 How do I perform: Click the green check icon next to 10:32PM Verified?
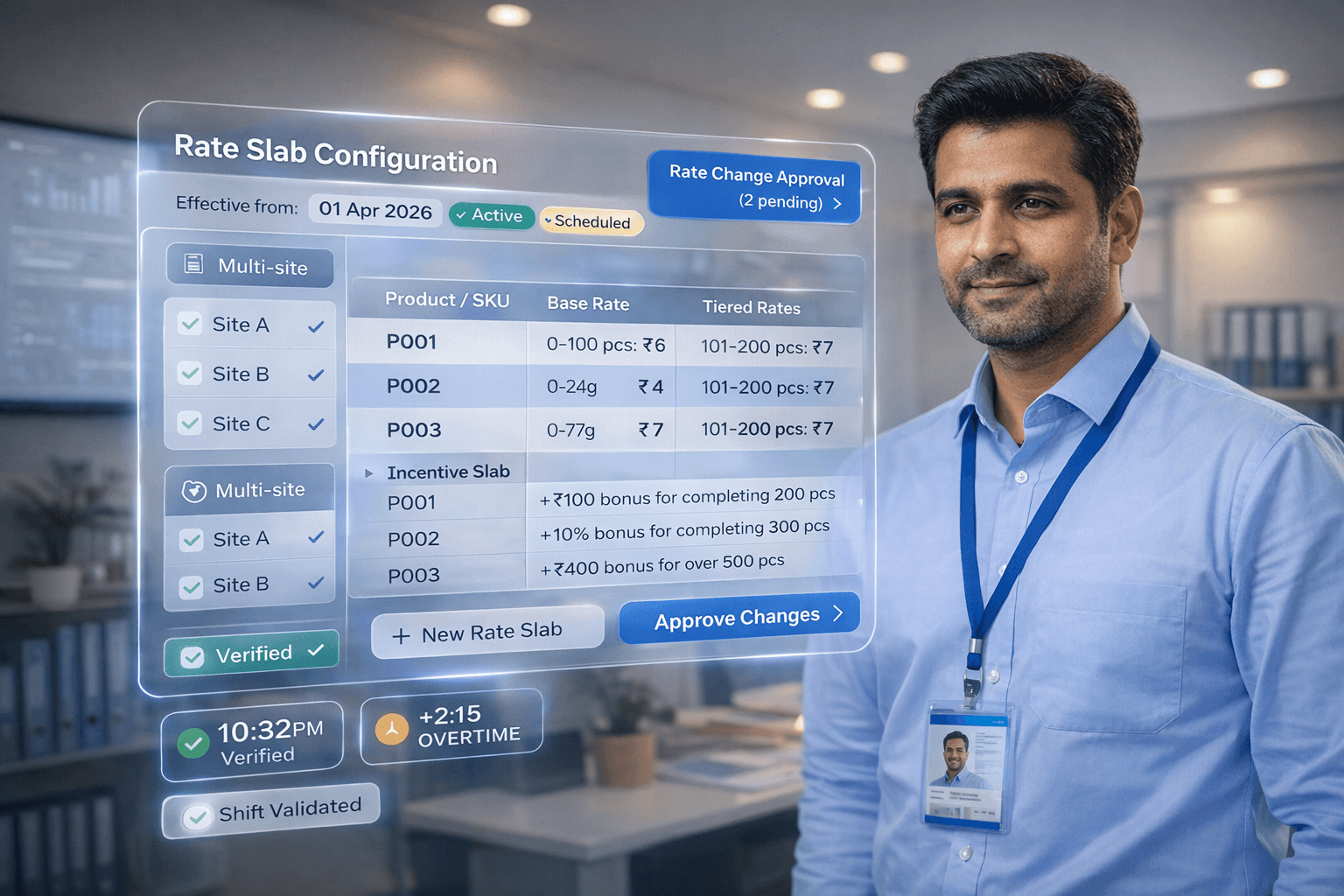pyautogui.click(x=193, y=743)
